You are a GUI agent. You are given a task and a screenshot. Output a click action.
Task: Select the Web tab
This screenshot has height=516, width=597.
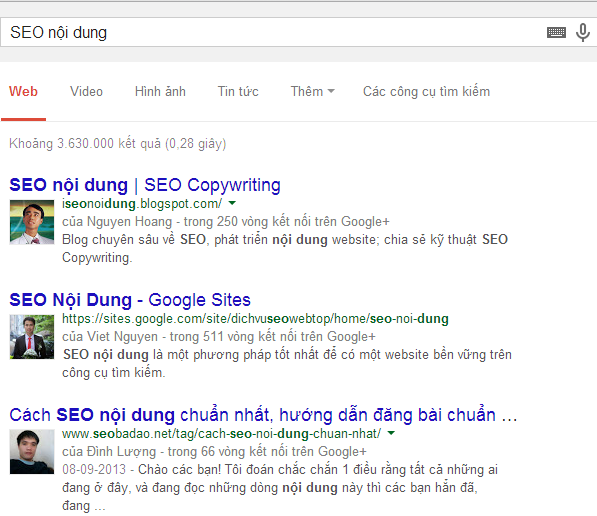[23, 91]
